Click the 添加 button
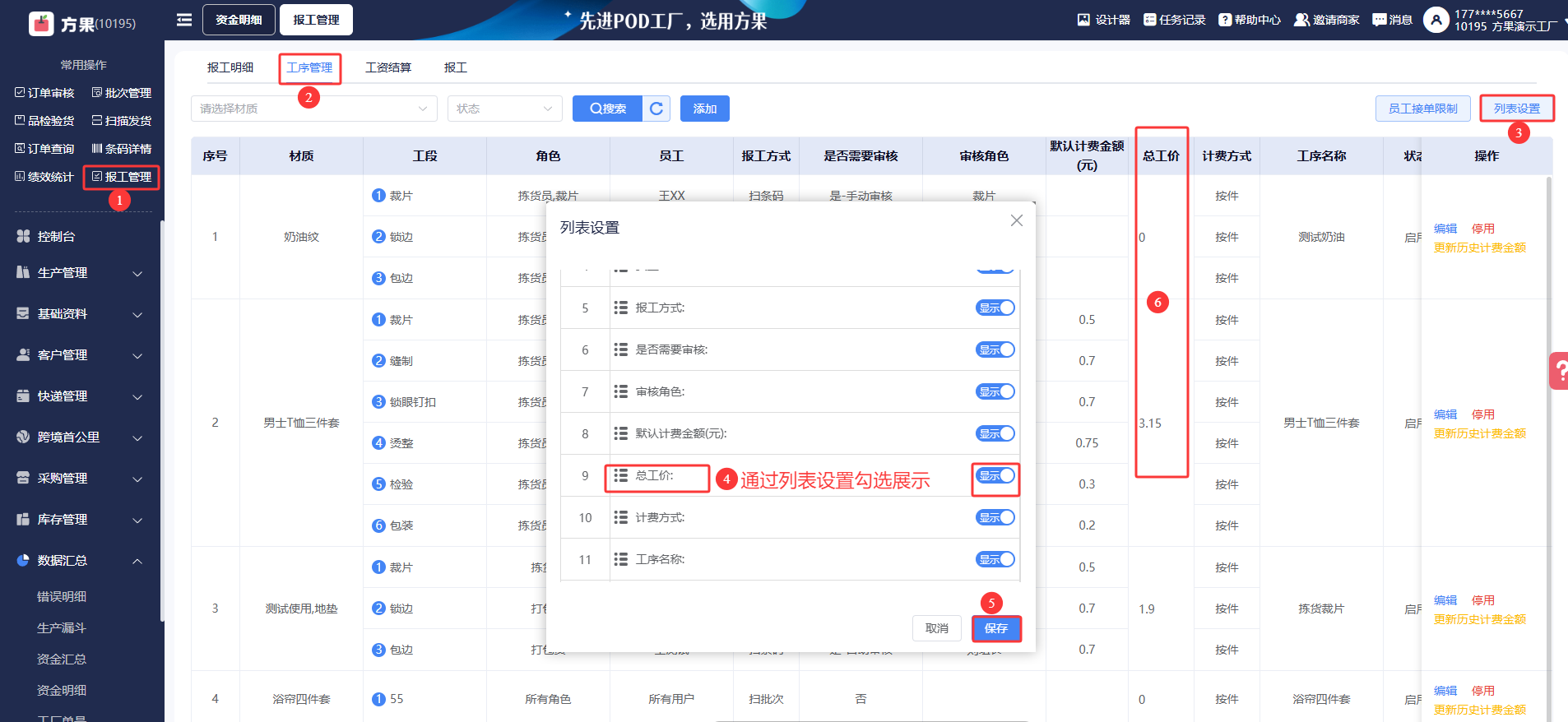1568x722 pixels. pyautogui.click(x=705, y=109)
